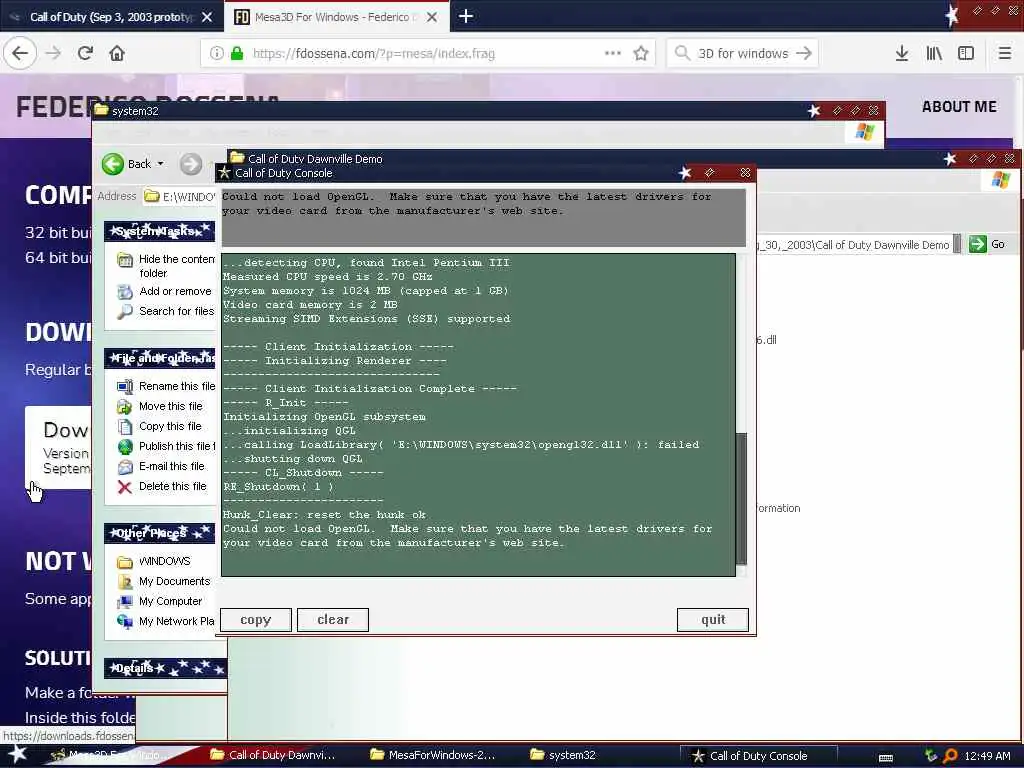Toggle the Firefox sidebar icon
Screen dimensions: 1024x768
coord(966,53)
